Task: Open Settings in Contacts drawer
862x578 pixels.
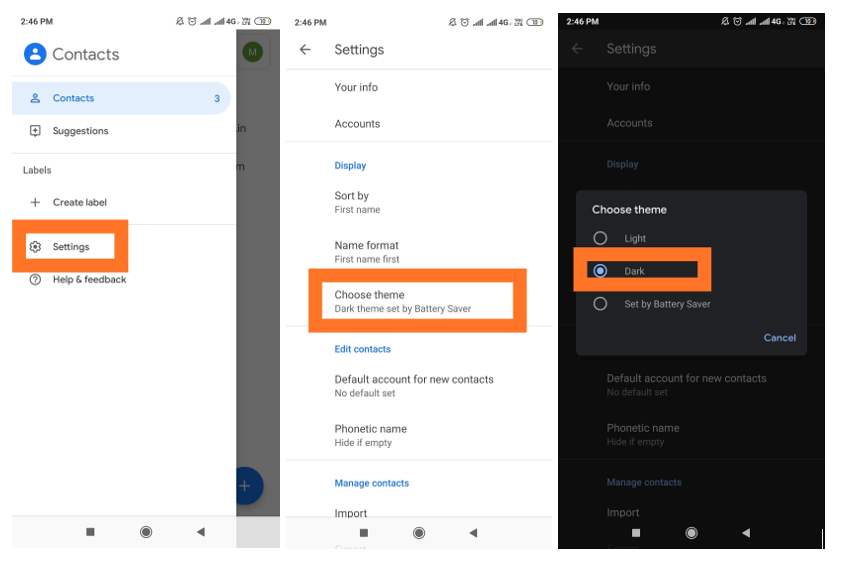Action: click(70, 247)
